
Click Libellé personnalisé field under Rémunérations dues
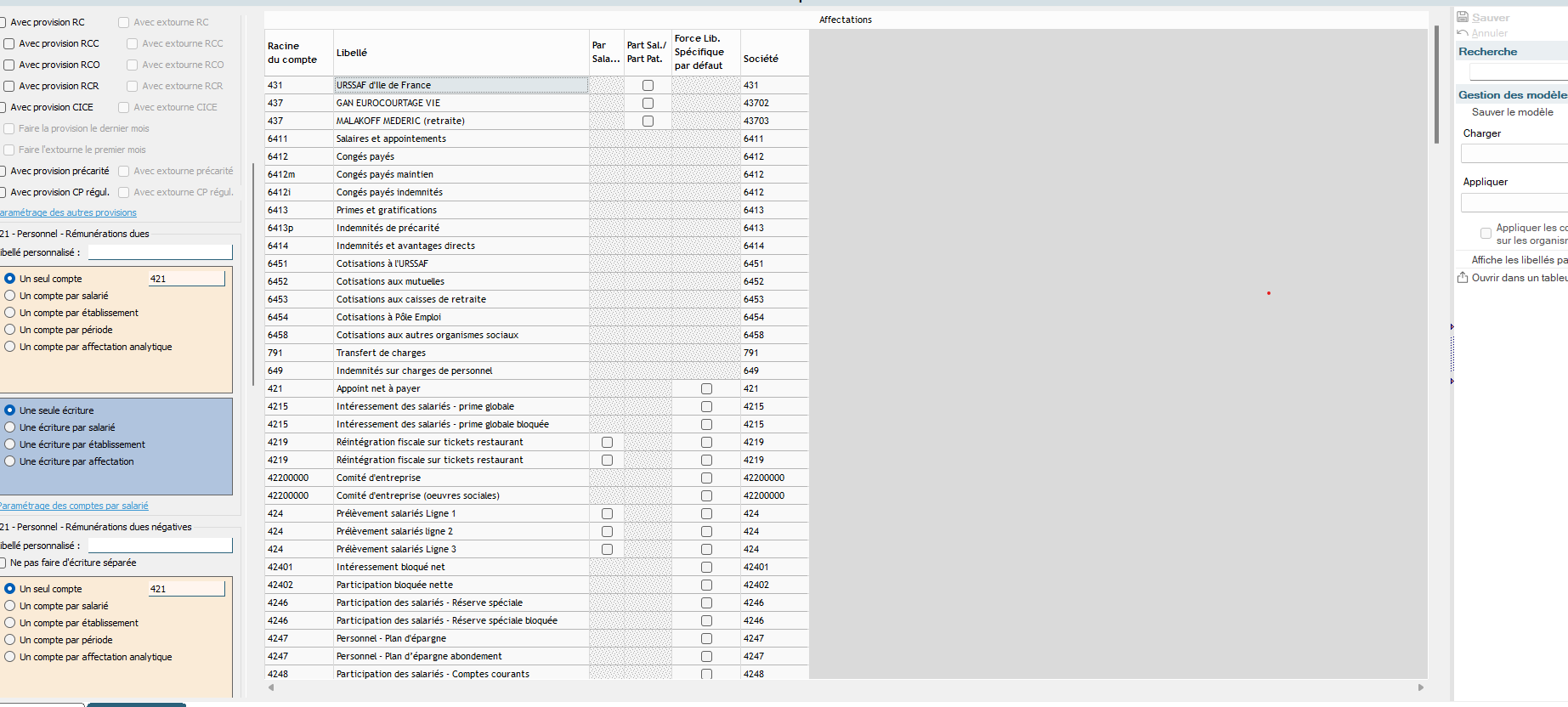coord(160,252)
